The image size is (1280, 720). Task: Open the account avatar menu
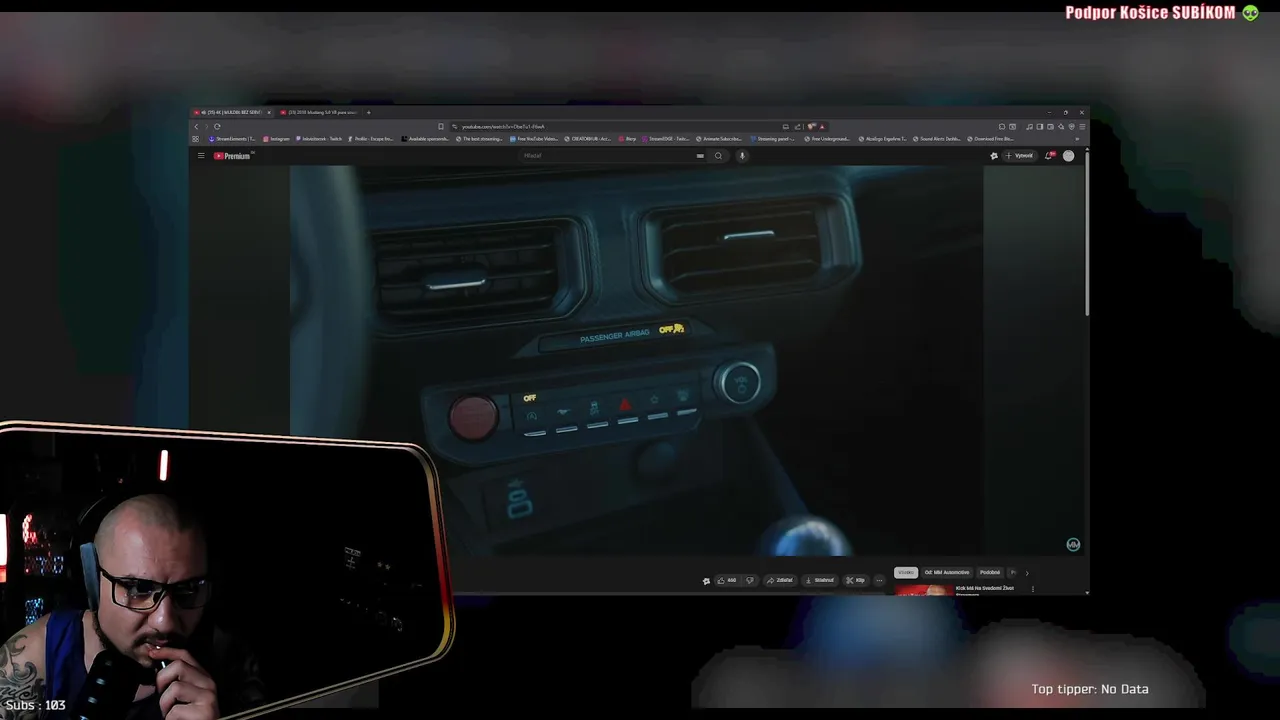pyautogui.click(x=1068, y=156)
